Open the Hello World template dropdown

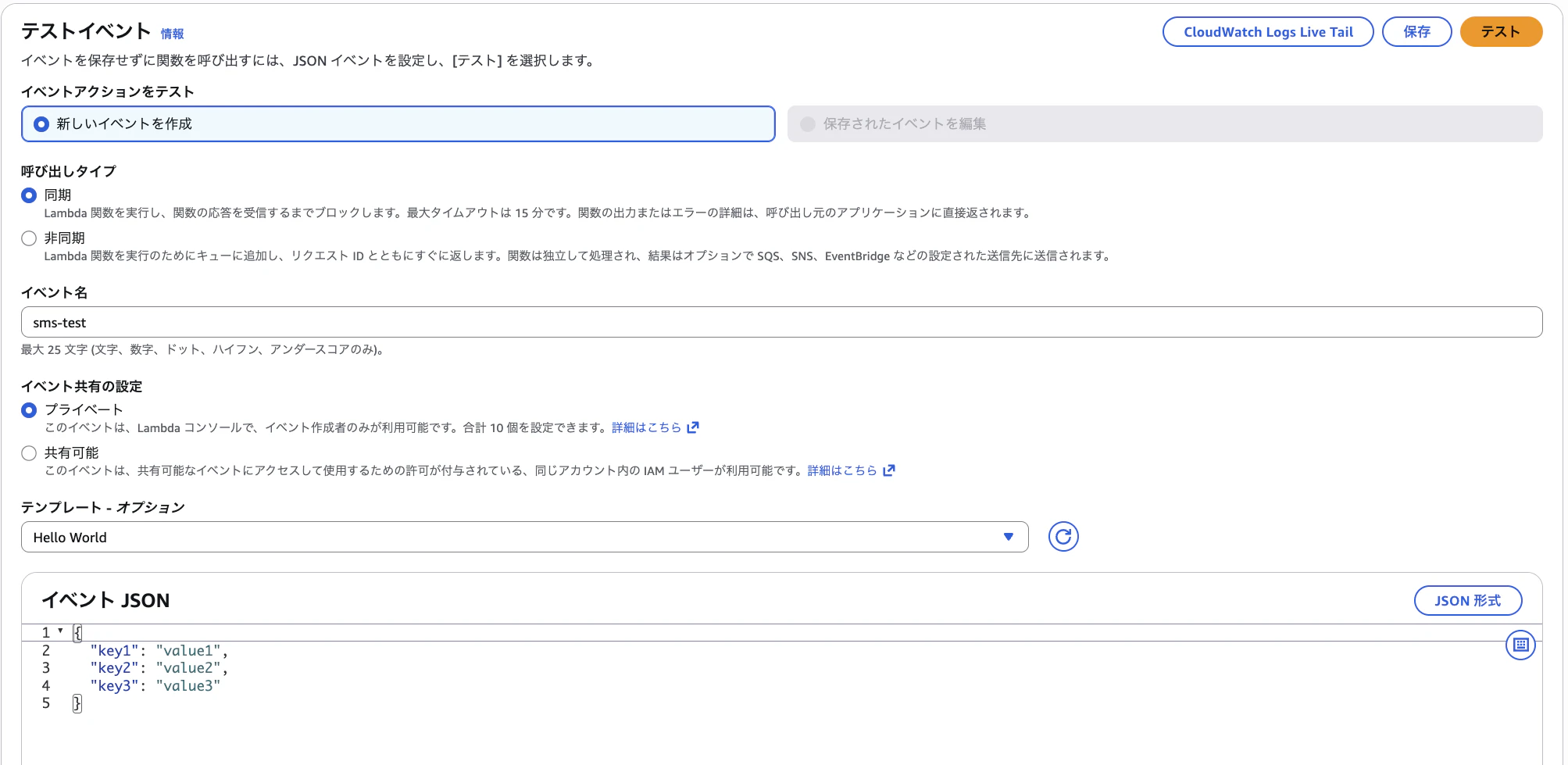click(524, 537)
